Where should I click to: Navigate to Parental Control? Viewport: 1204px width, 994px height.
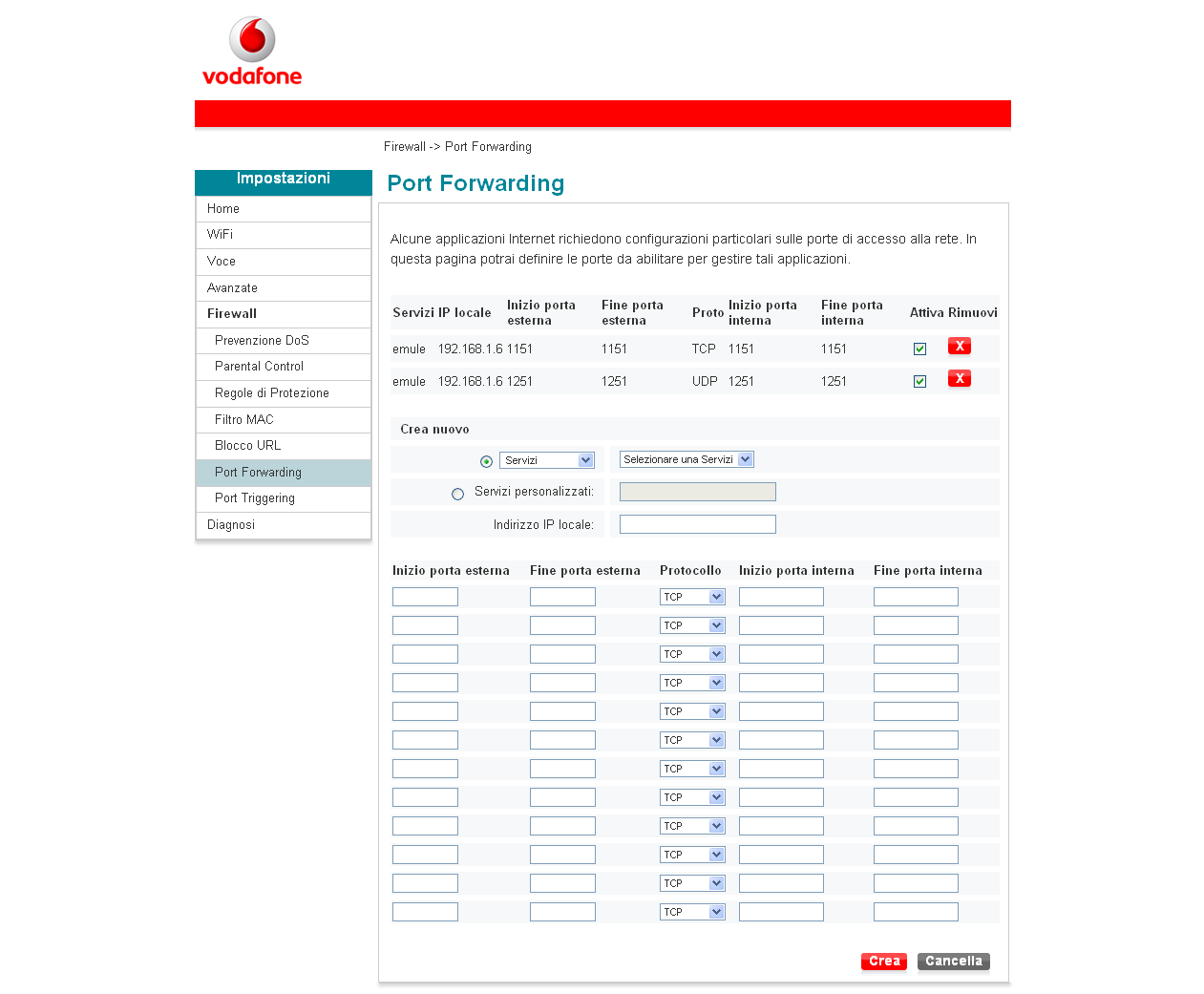point(284,367)
